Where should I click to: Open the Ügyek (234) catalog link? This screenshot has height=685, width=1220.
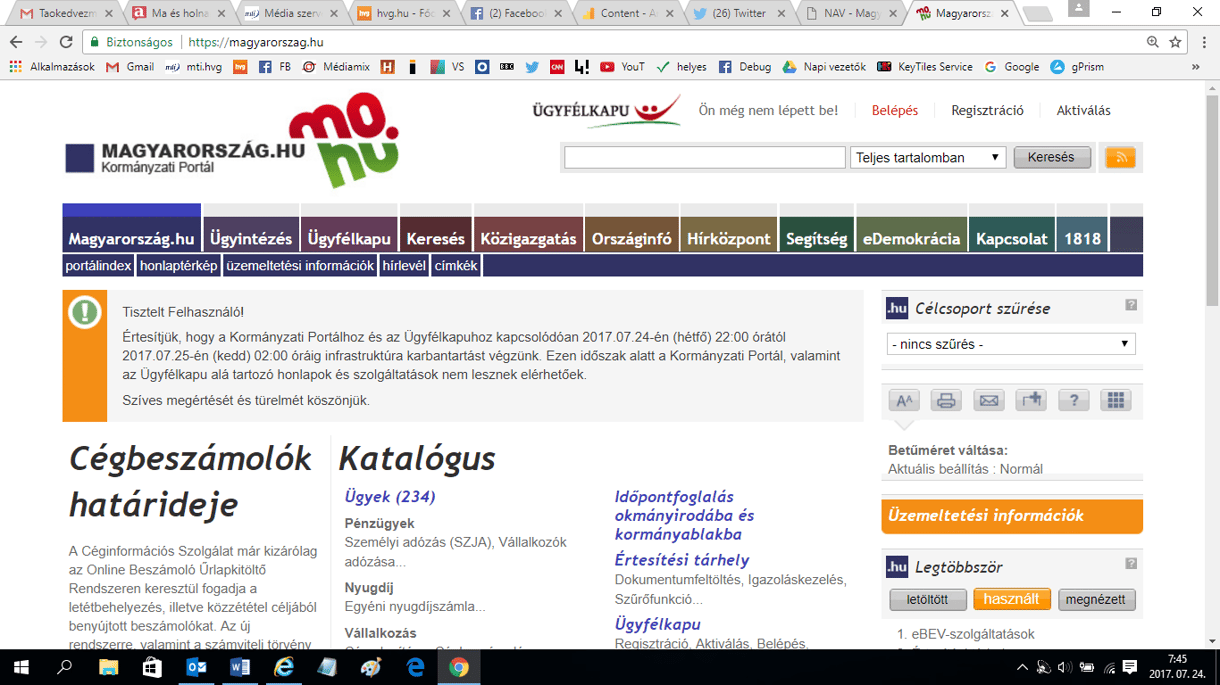click(x=390, y=497)
